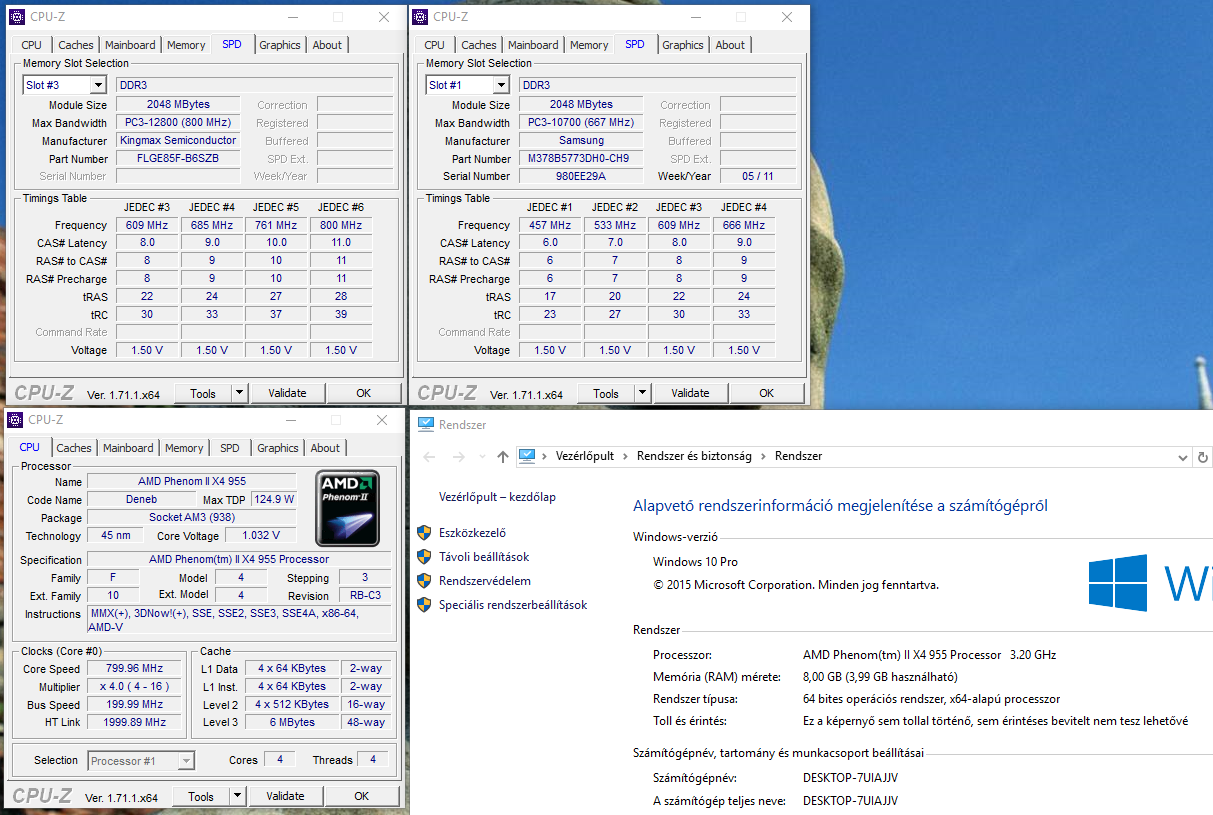Expand chevron after Vezérlőpult in breadcrumb
Screen dimensions: 1213x815
click(625, 456)
